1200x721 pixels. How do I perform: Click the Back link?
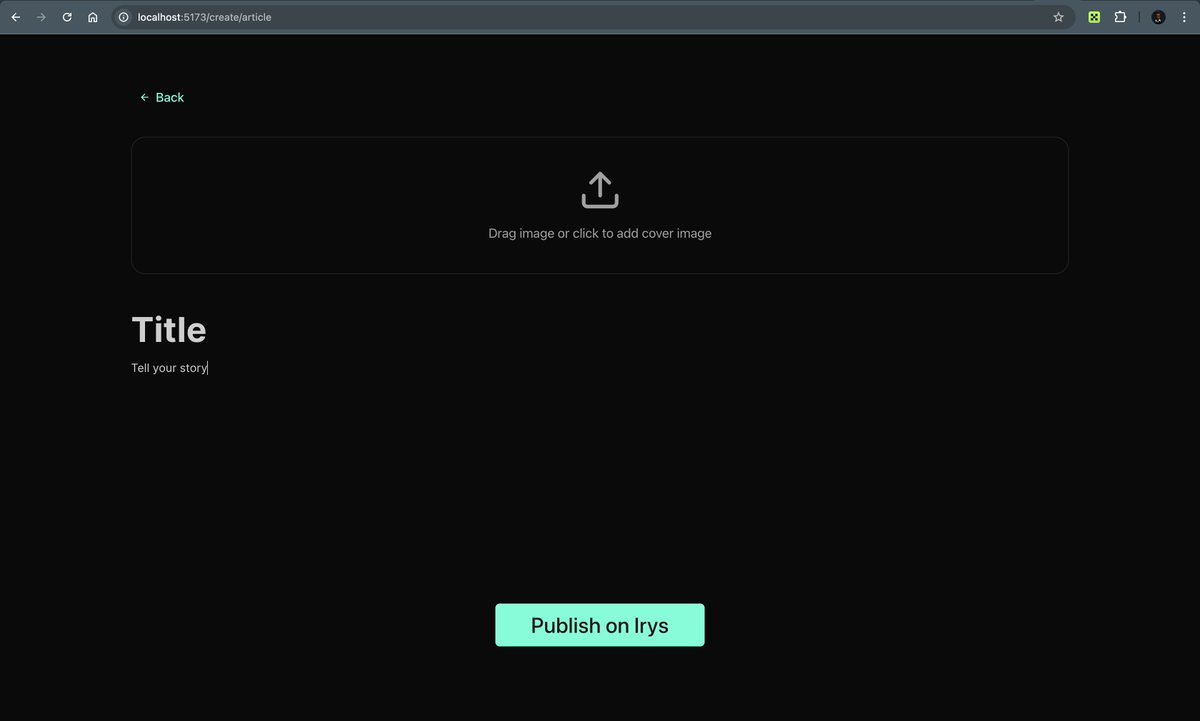[x=162, y=97]
